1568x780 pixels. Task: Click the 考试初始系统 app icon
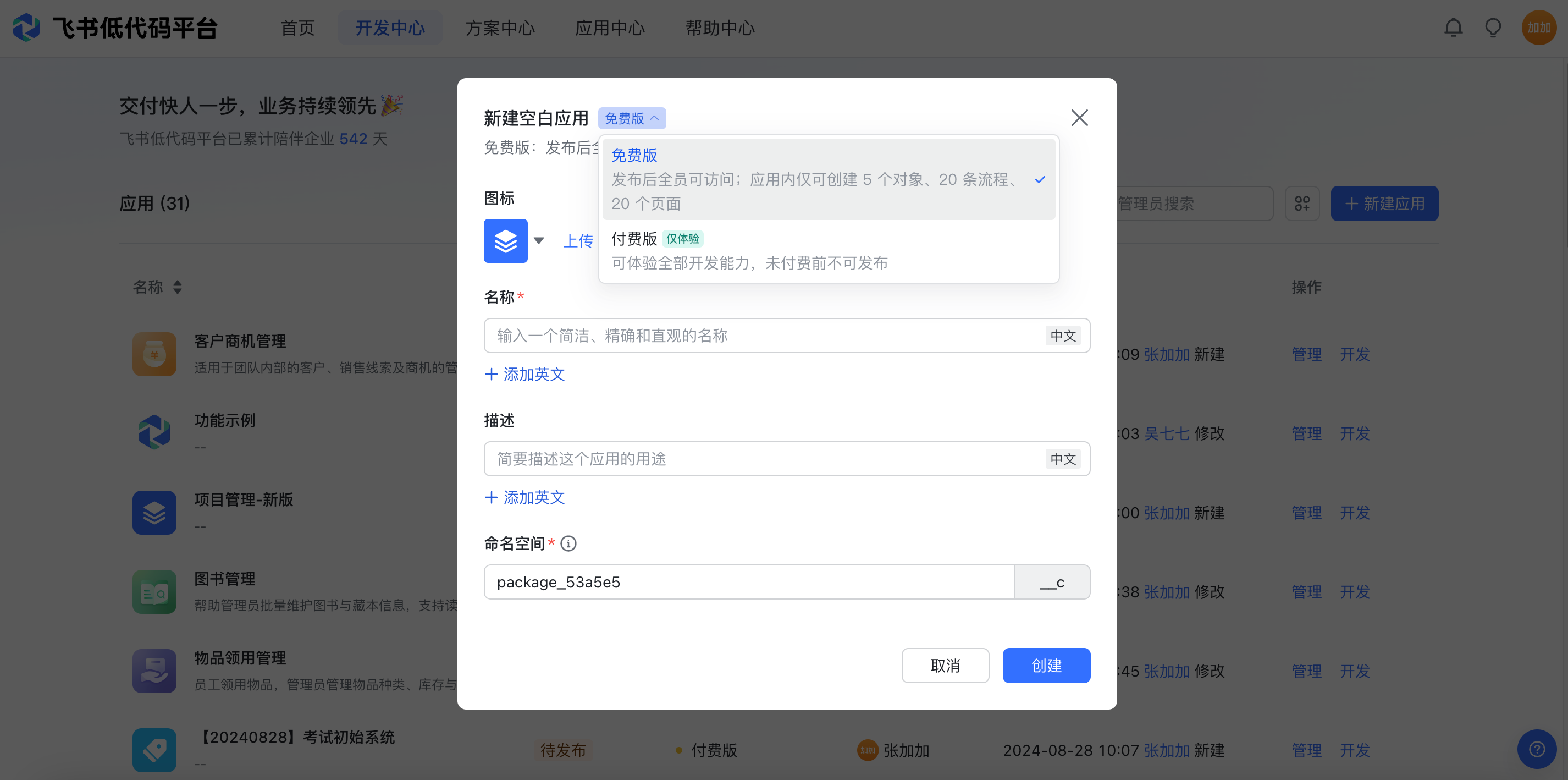point(154,750)
